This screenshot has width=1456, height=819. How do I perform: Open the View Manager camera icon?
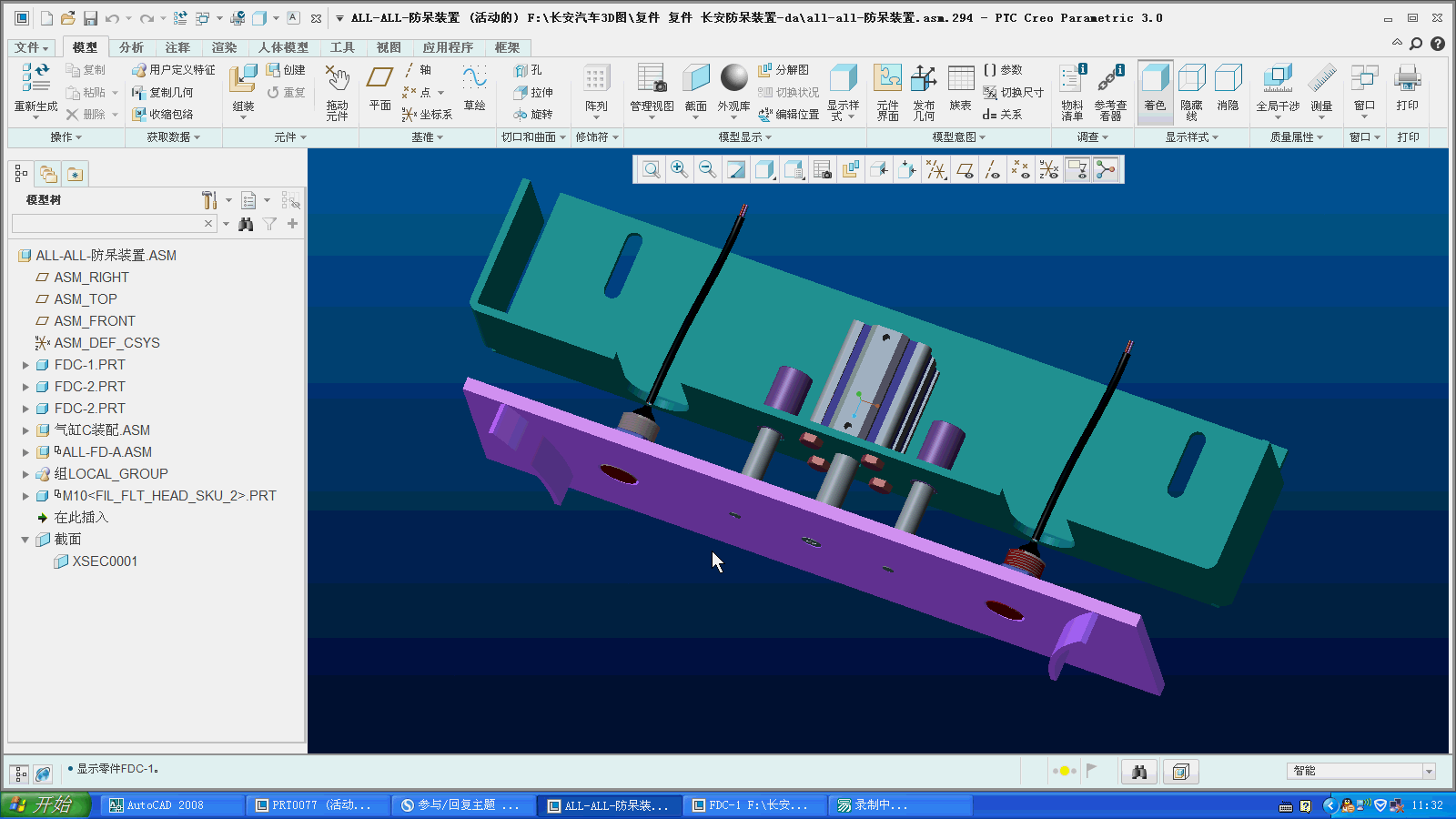[822, 169]
